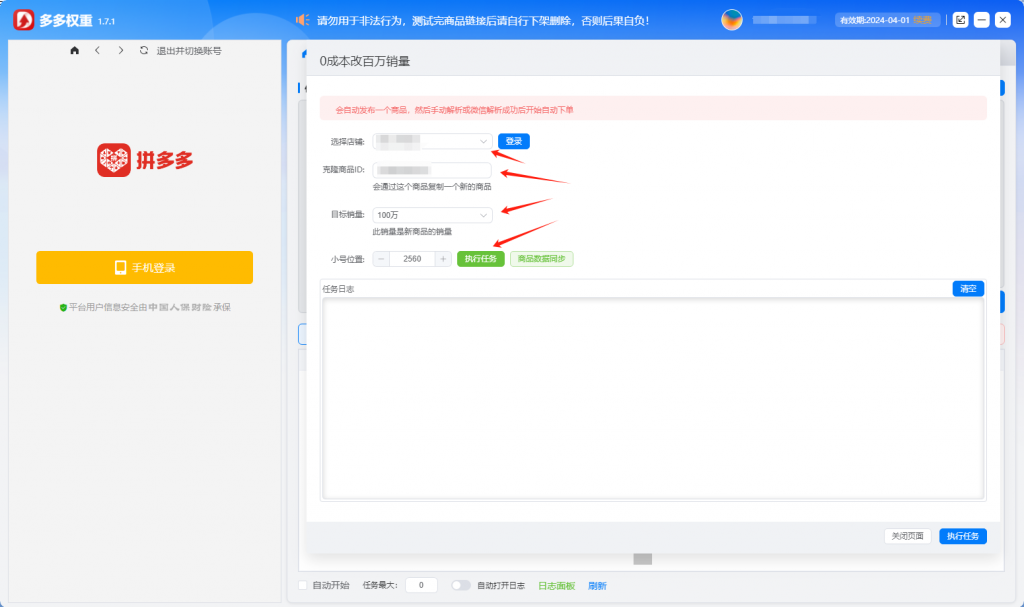Click the phone icon on 手机登录

click(120, 267)
